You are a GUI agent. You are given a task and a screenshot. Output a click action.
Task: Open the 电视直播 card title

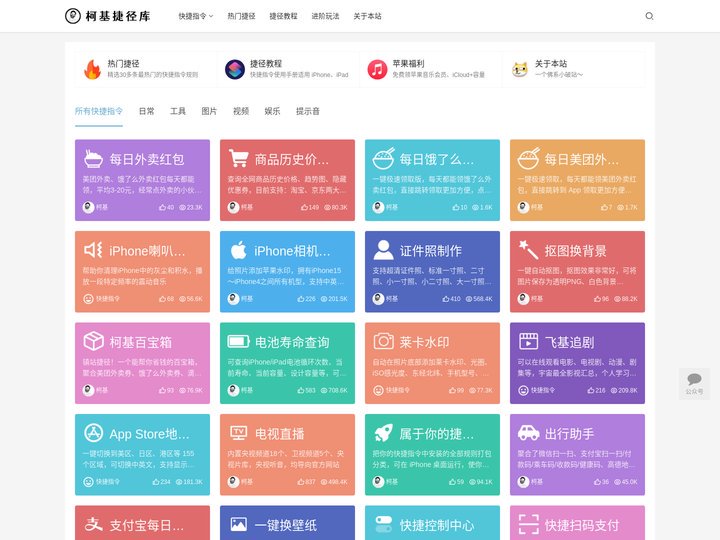coord(279,433)
